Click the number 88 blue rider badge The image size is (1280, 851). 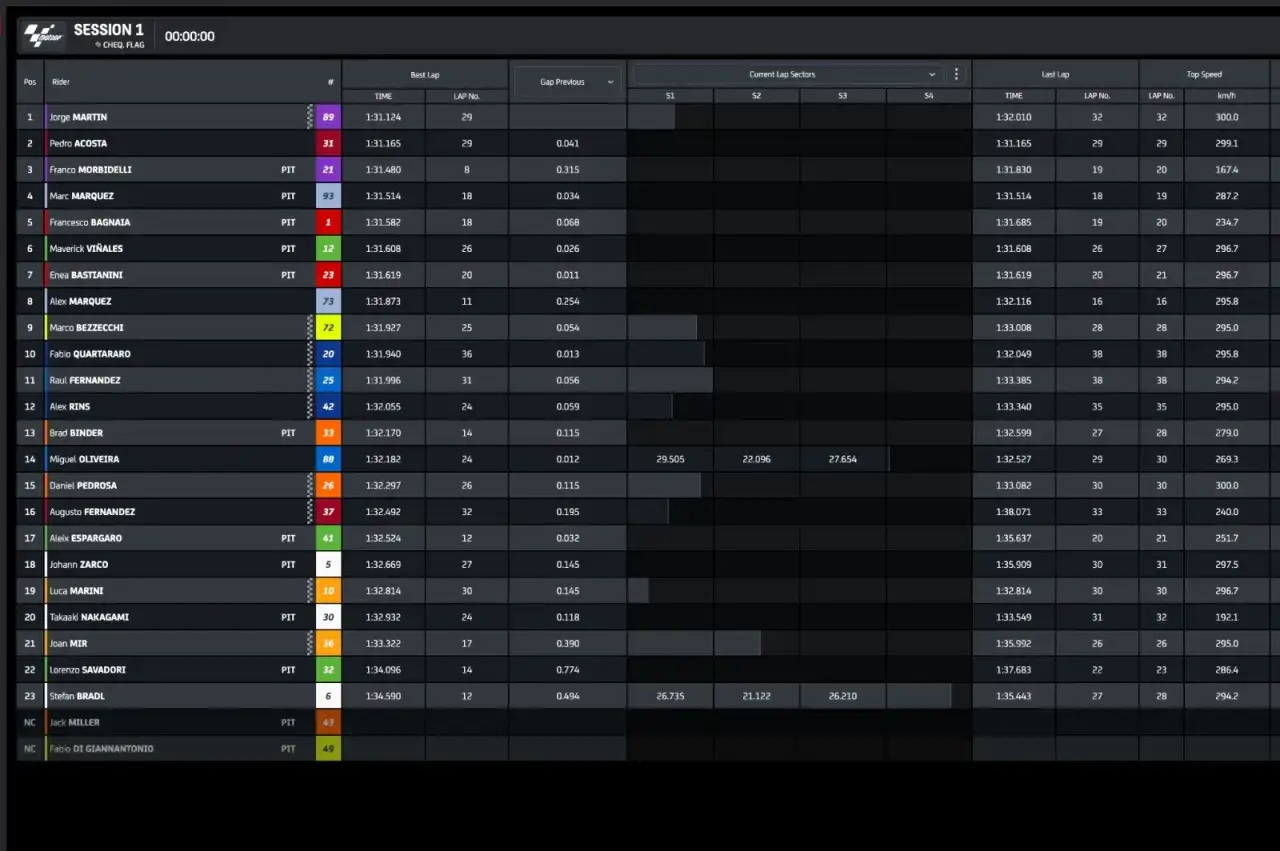tap(328, 459)
